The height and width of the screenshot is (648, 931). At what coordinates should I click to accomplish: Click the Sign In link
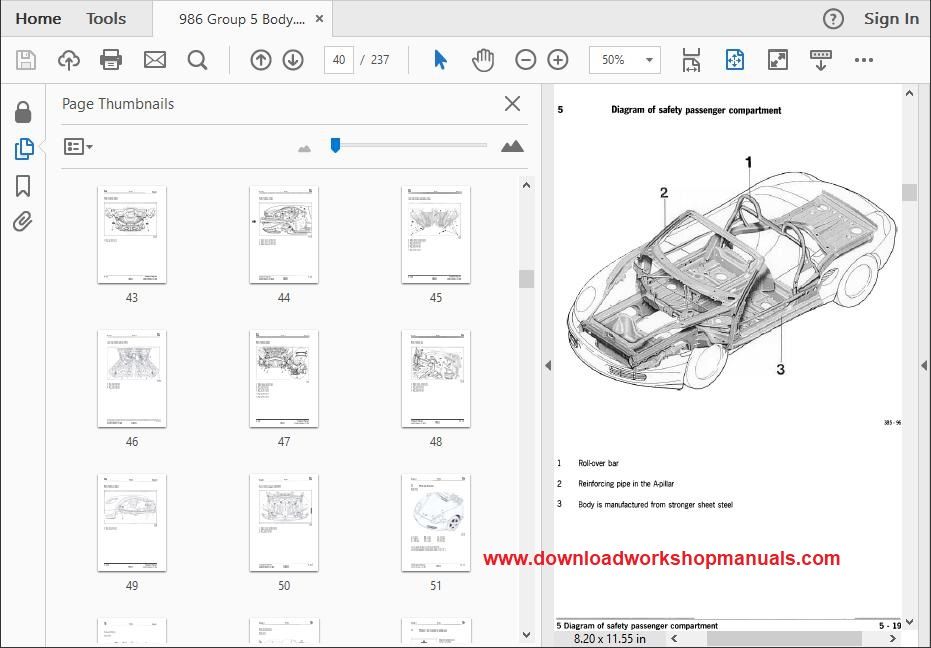(891, 19)
